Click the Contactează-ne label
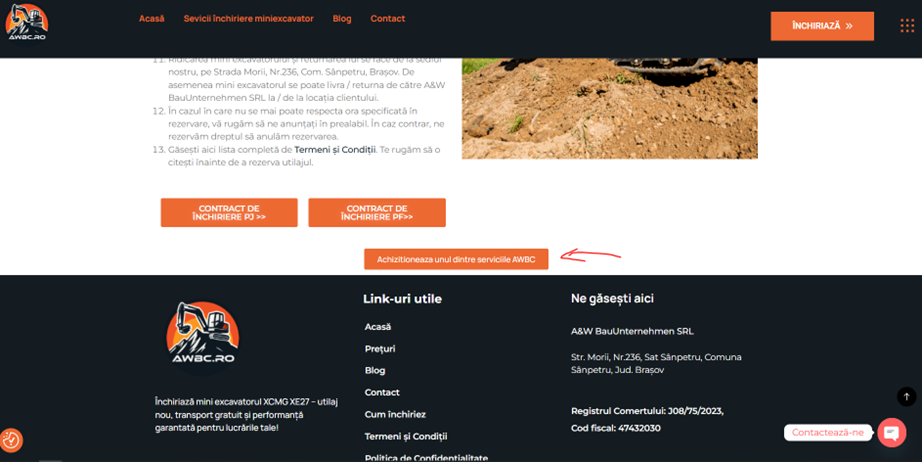Screen dimensions: 922x462 click(827, 433)
